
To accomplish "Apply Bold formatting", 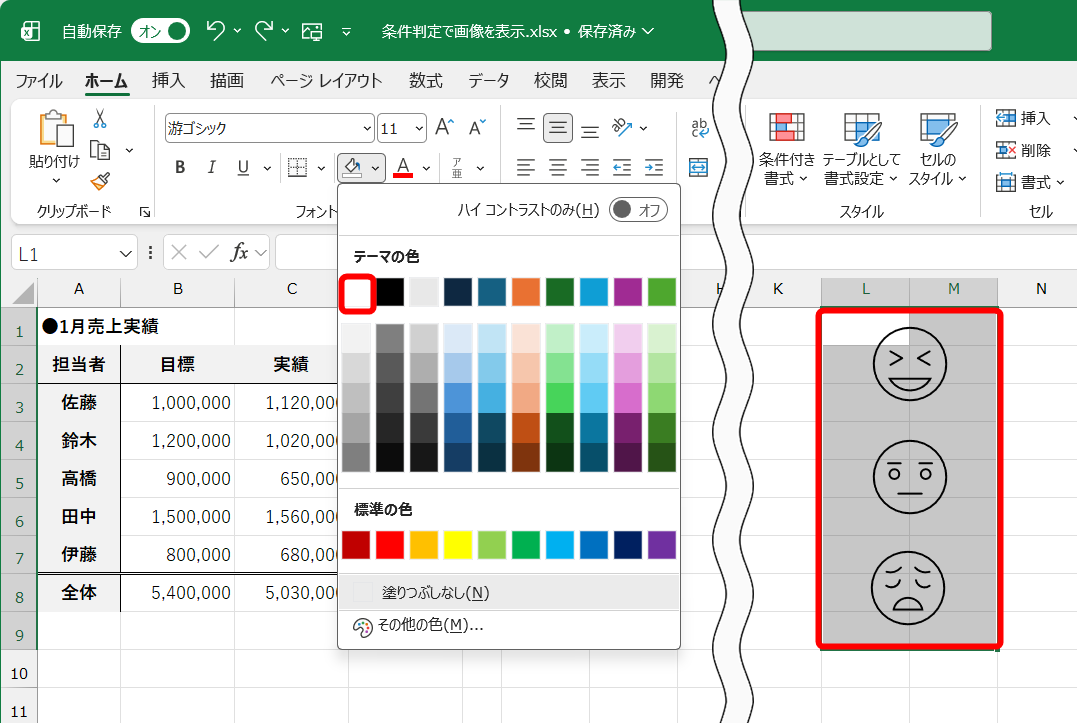I will 180,168.
